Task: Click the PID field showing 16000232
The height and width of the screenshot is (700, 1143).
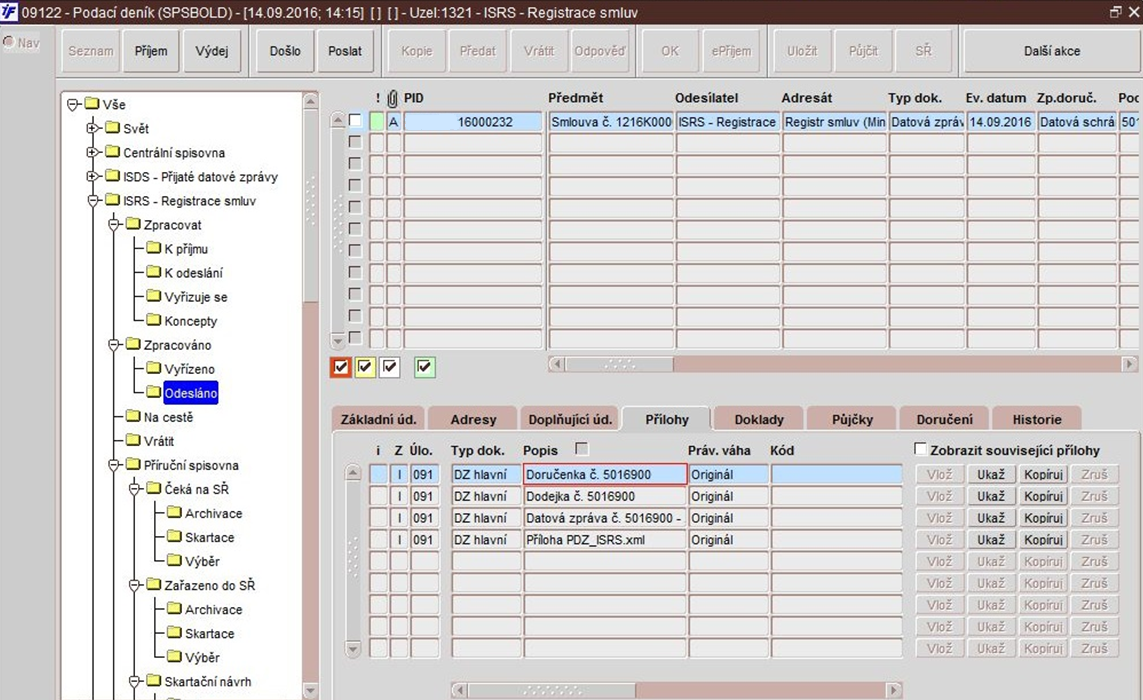Action: (x=473, y=122)
